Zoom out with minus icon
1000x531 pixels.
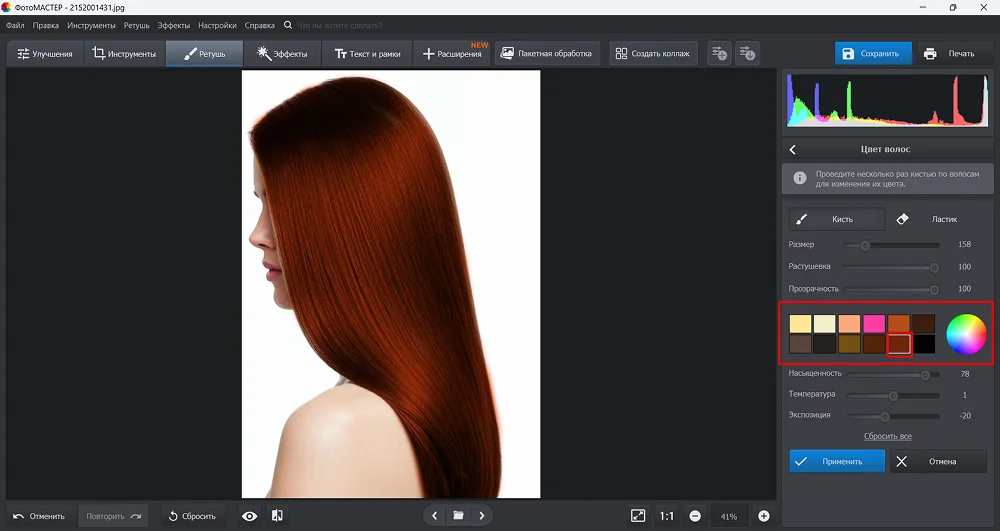coord(695,516)
